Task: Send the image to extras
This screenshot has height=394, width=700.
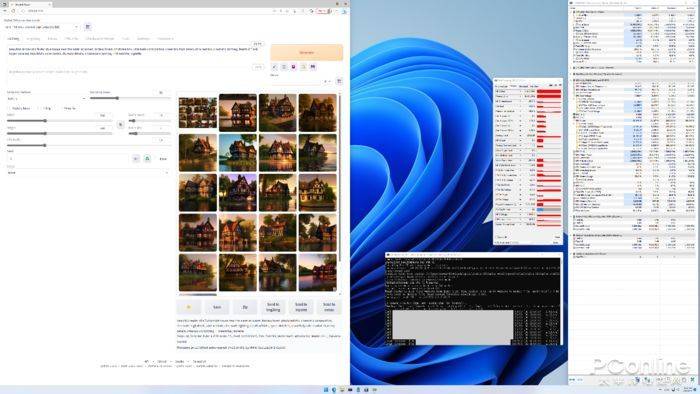Action: pos(329,307)
